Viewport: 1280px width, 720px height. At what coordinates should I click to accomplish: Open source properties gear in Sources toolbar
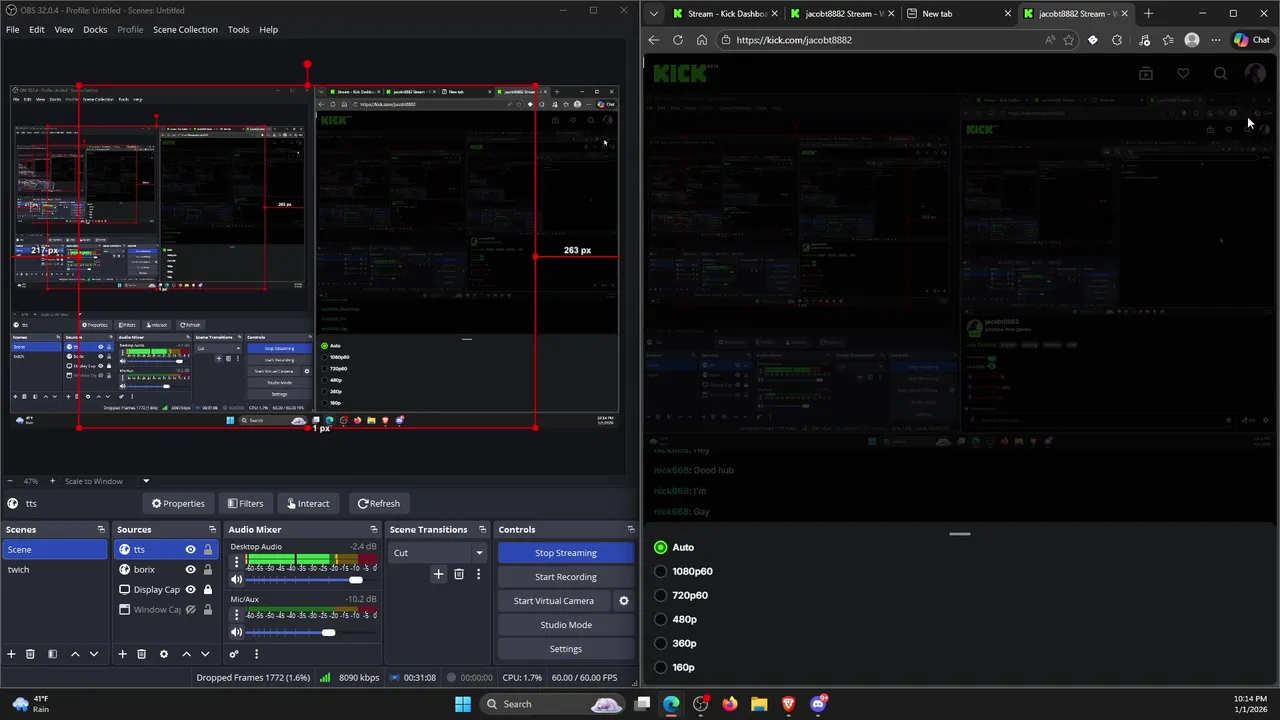pyautogui.click(x=164, y=654)
